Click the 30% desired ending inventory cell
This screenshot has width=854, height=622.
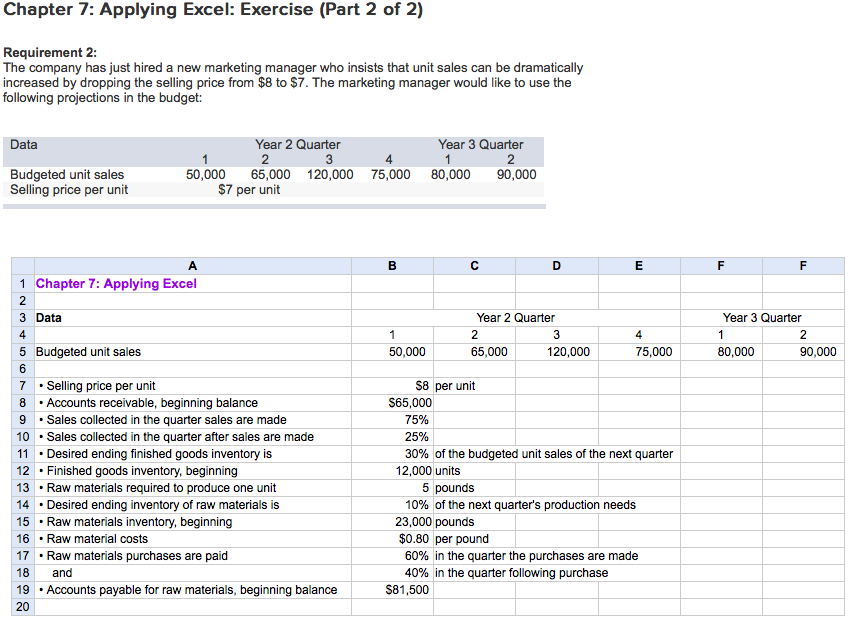391,453
